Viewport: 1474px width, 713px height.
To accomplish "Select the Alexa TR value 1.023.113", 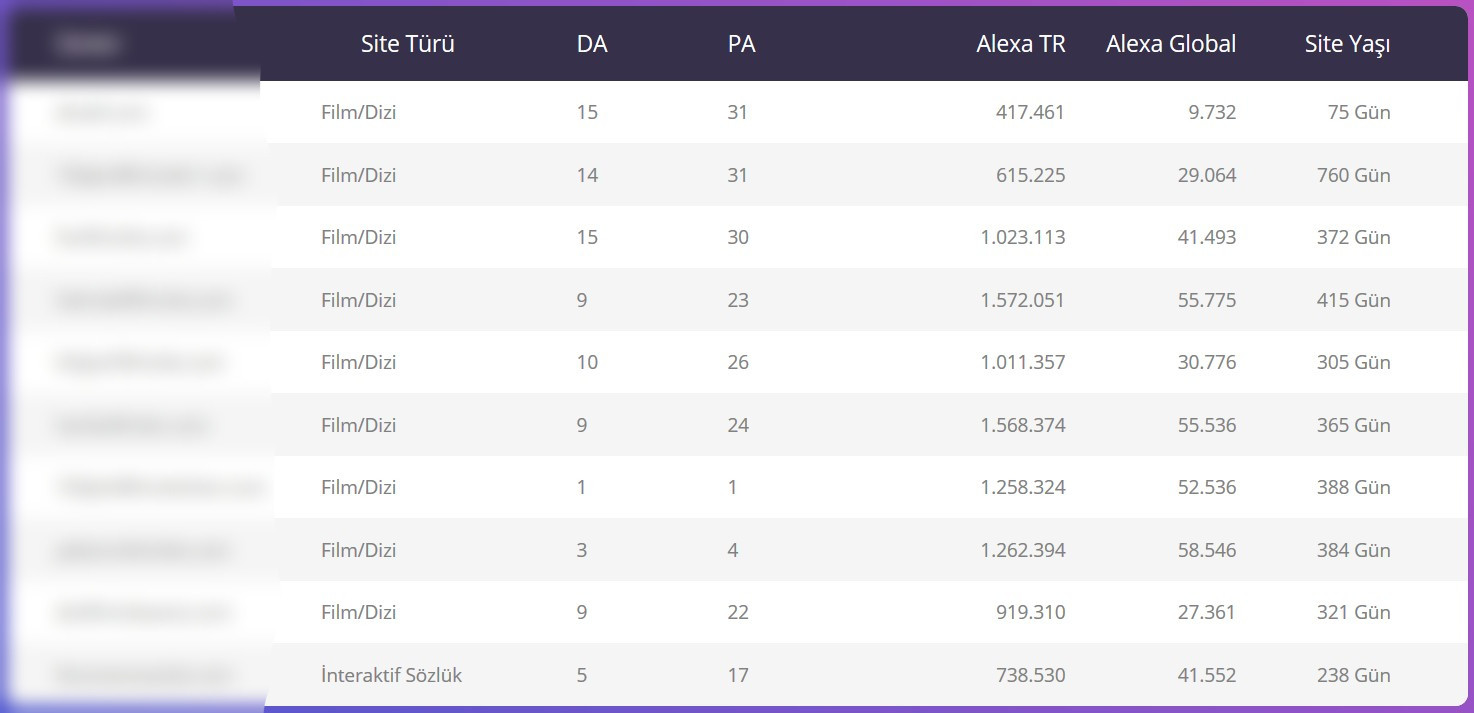I will click(x=1023, y=237).
